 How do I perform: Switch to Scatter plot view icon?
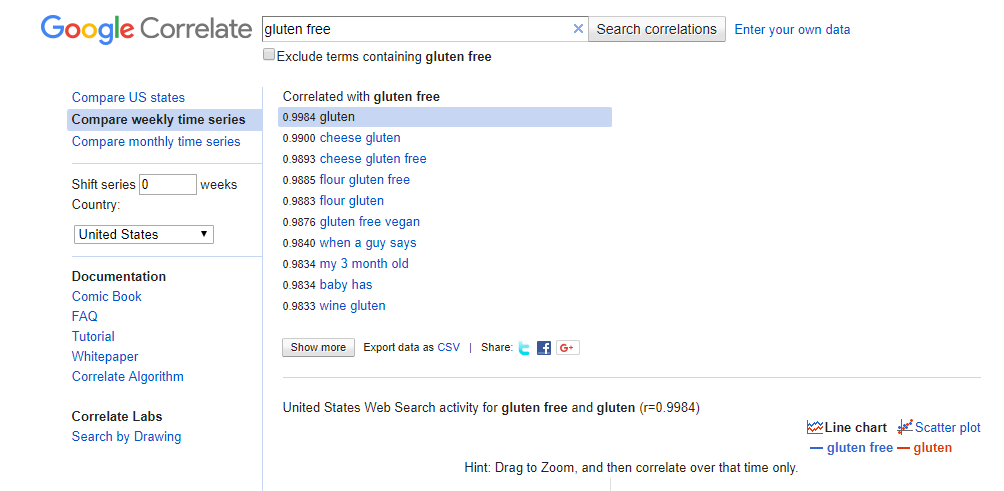[905, 427]
